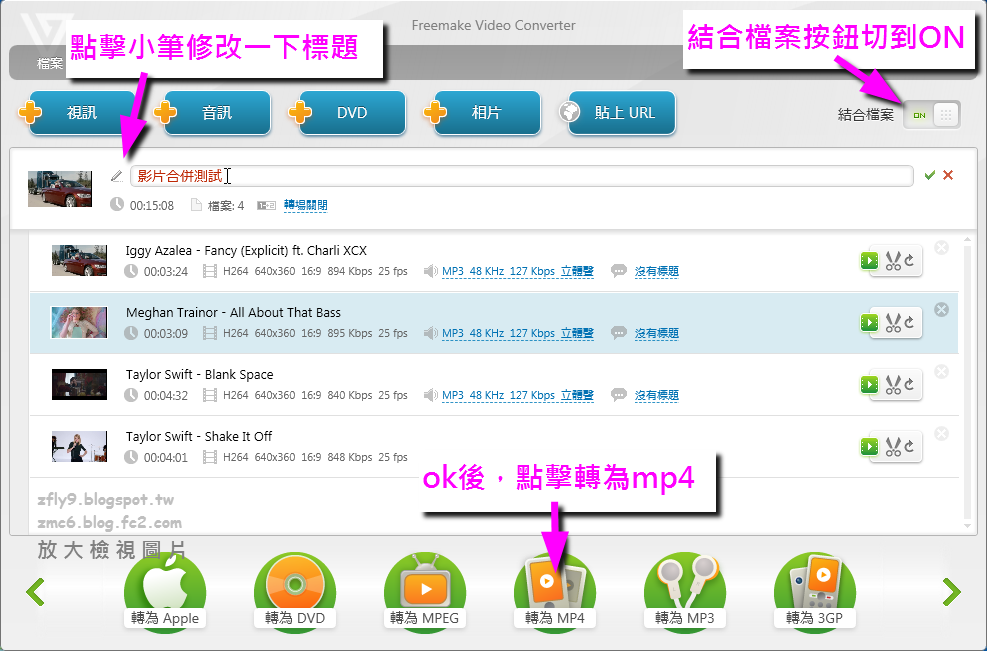Viewport: 987px width, 651px height.
Task: Play the Blank Space video preview
Action: coord(869,385)
